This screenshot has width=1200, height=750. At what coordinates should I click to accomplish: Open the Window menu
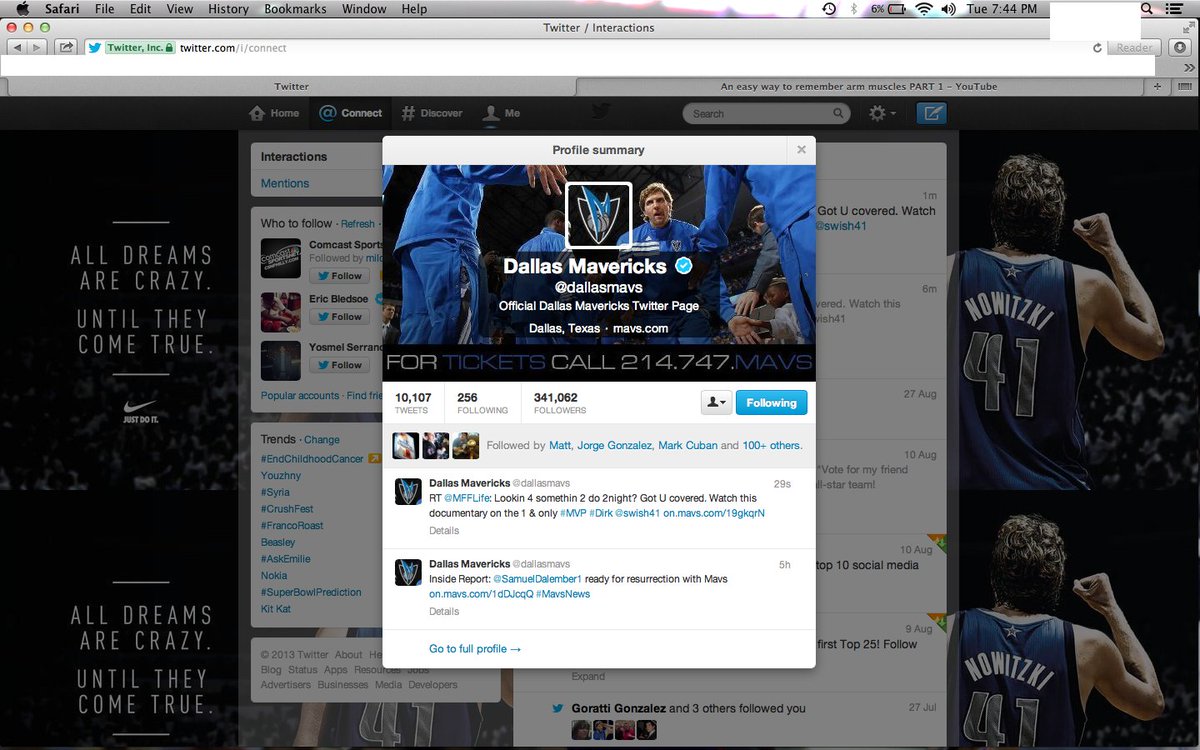364,9
